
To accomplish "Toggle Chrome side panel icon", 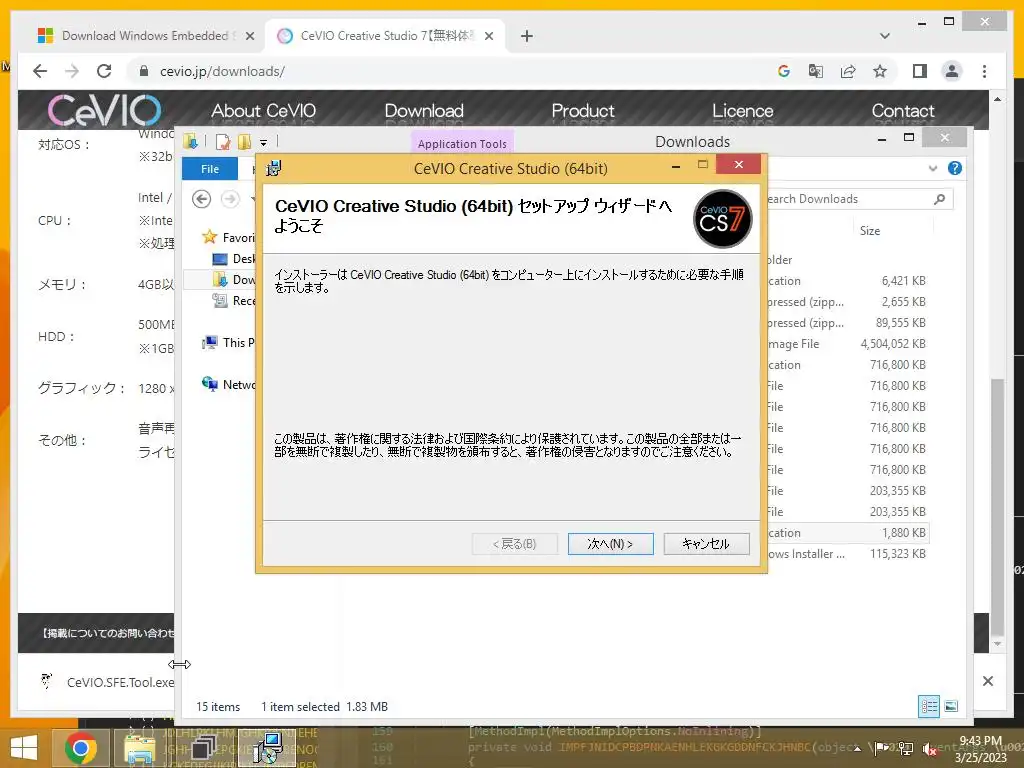I will point(920,71).
